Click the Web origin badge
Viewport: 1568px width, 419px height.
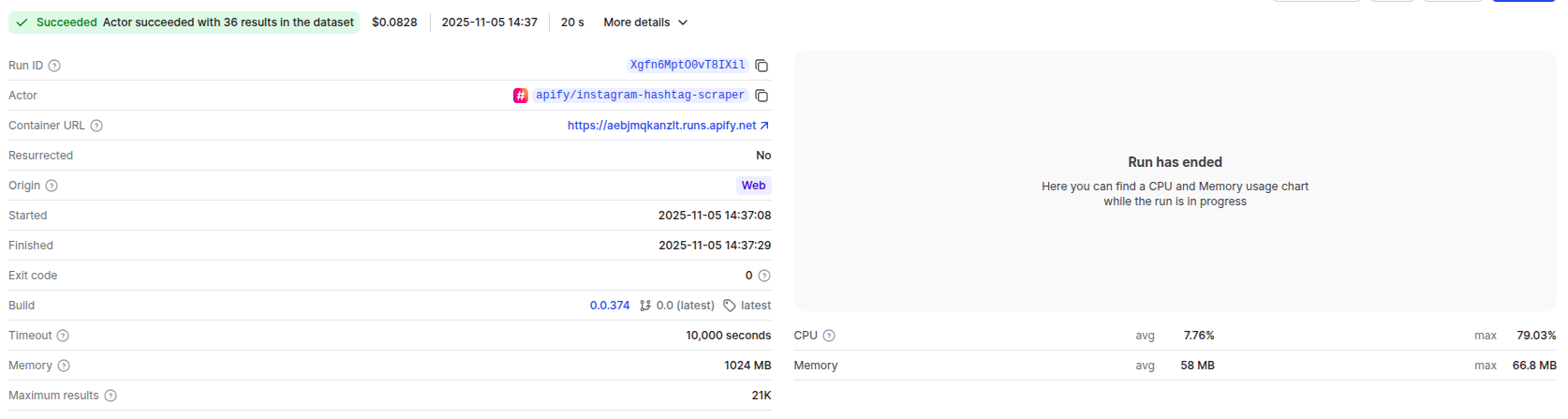pyautogui.click(x=754, y=186)
